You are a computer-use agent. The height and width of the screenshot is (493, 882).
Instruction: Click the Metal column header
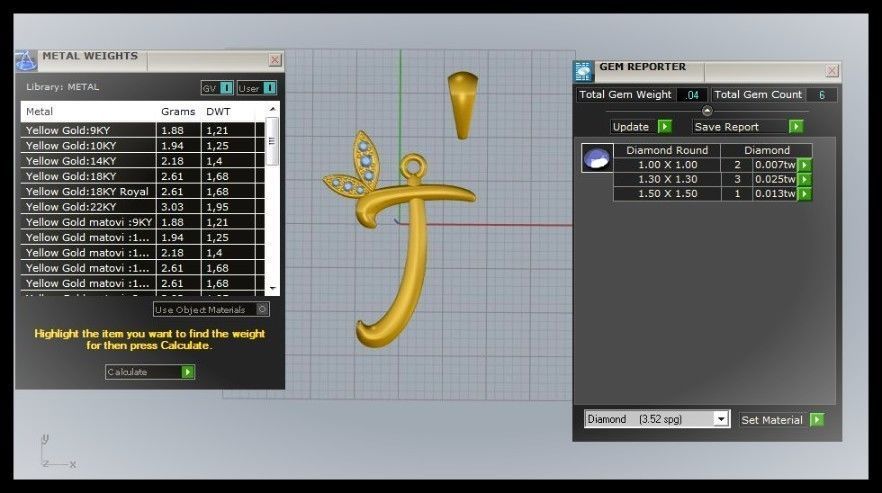88,111
